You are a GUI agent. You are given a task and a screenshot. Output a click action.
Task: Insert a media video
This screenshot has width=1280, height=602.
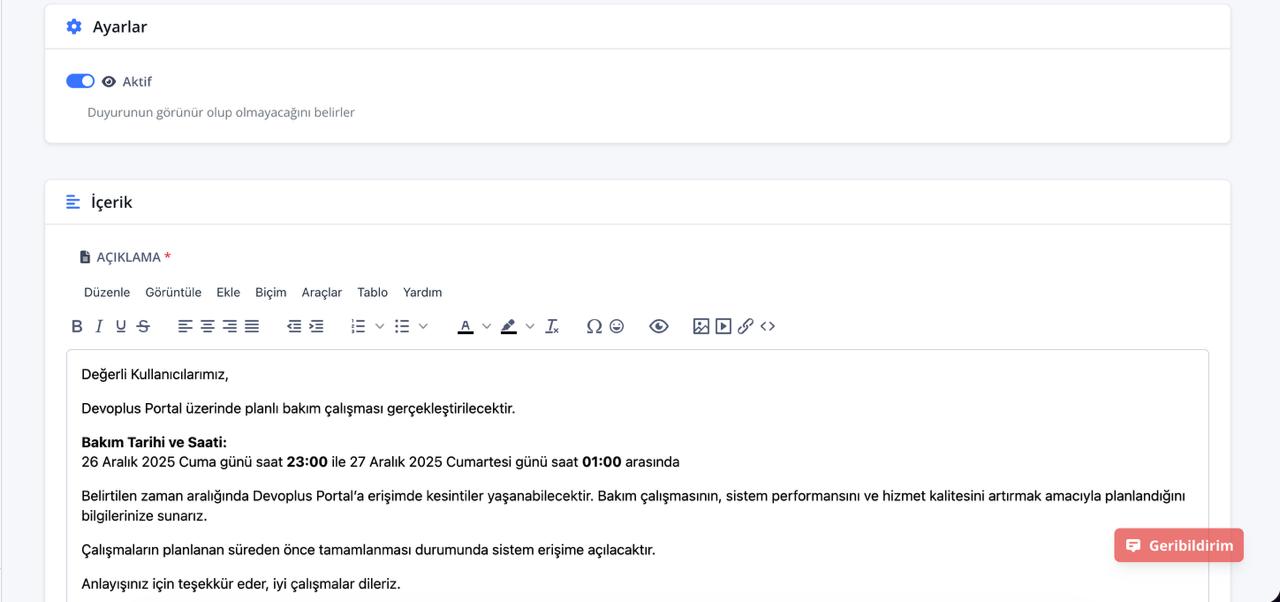point(723,326)
